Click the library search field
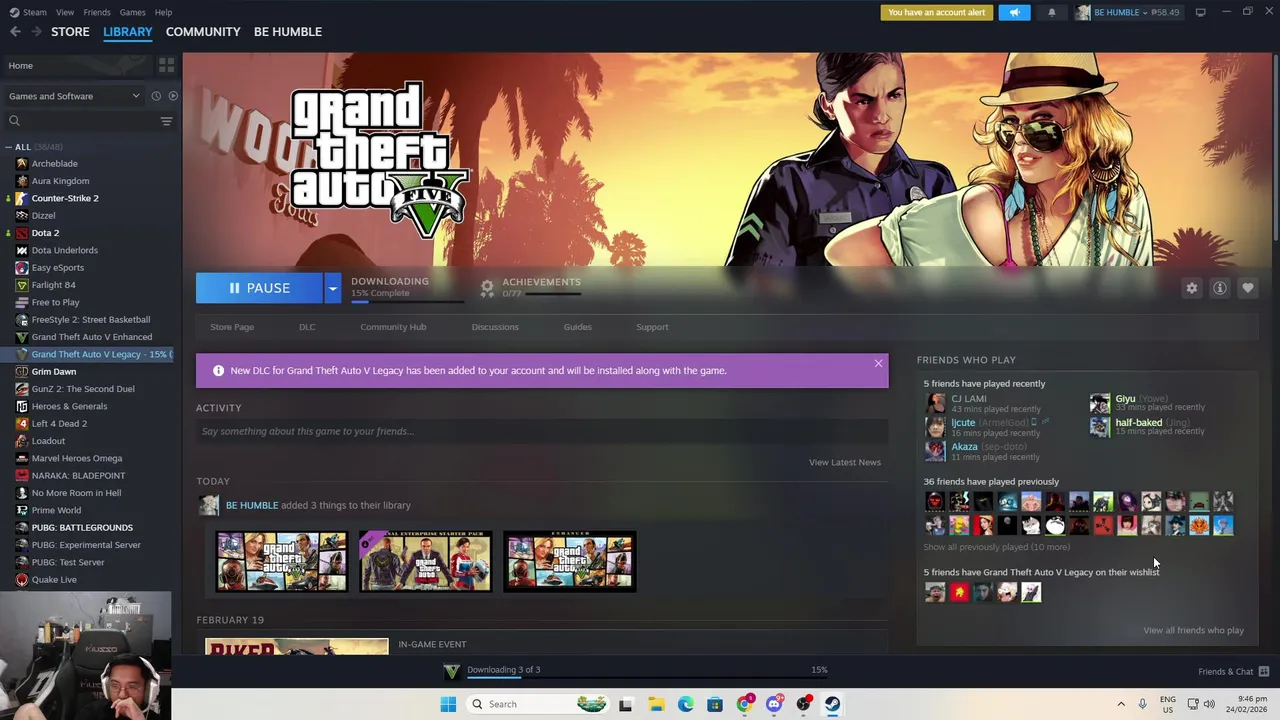The image size is (1280, 720). point(80,121)
